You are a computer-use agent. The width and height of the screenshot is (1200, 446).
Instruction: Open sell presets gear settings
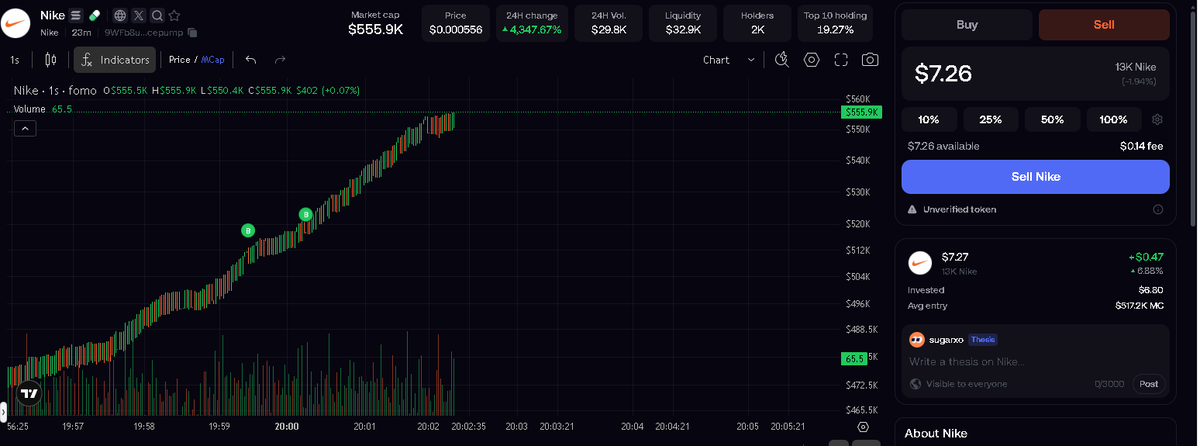[x=1157, y=120]
